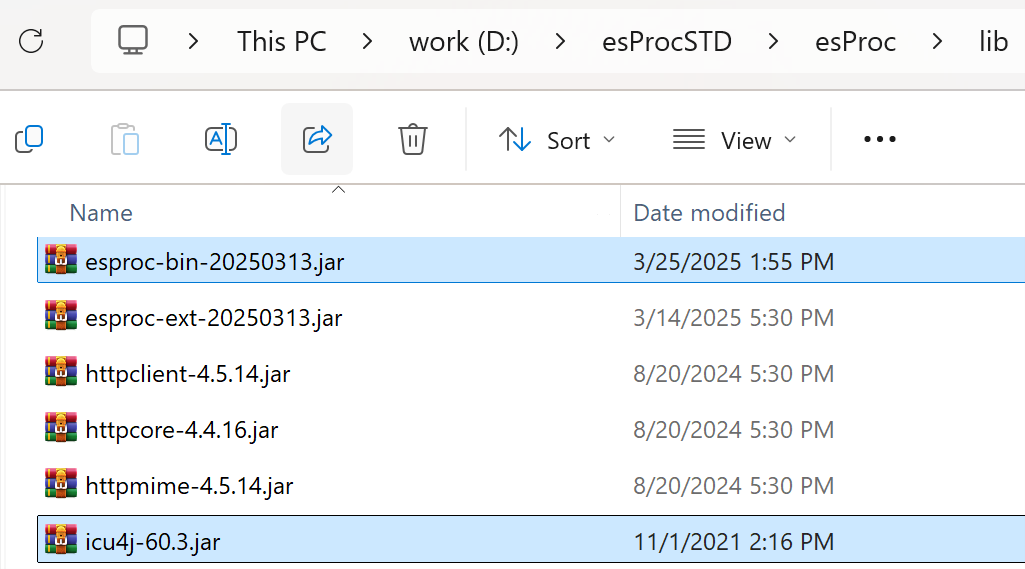Click the Rename icon
Image resolution: width=1025 pixels, height=569 pixels.
point(220,139)
